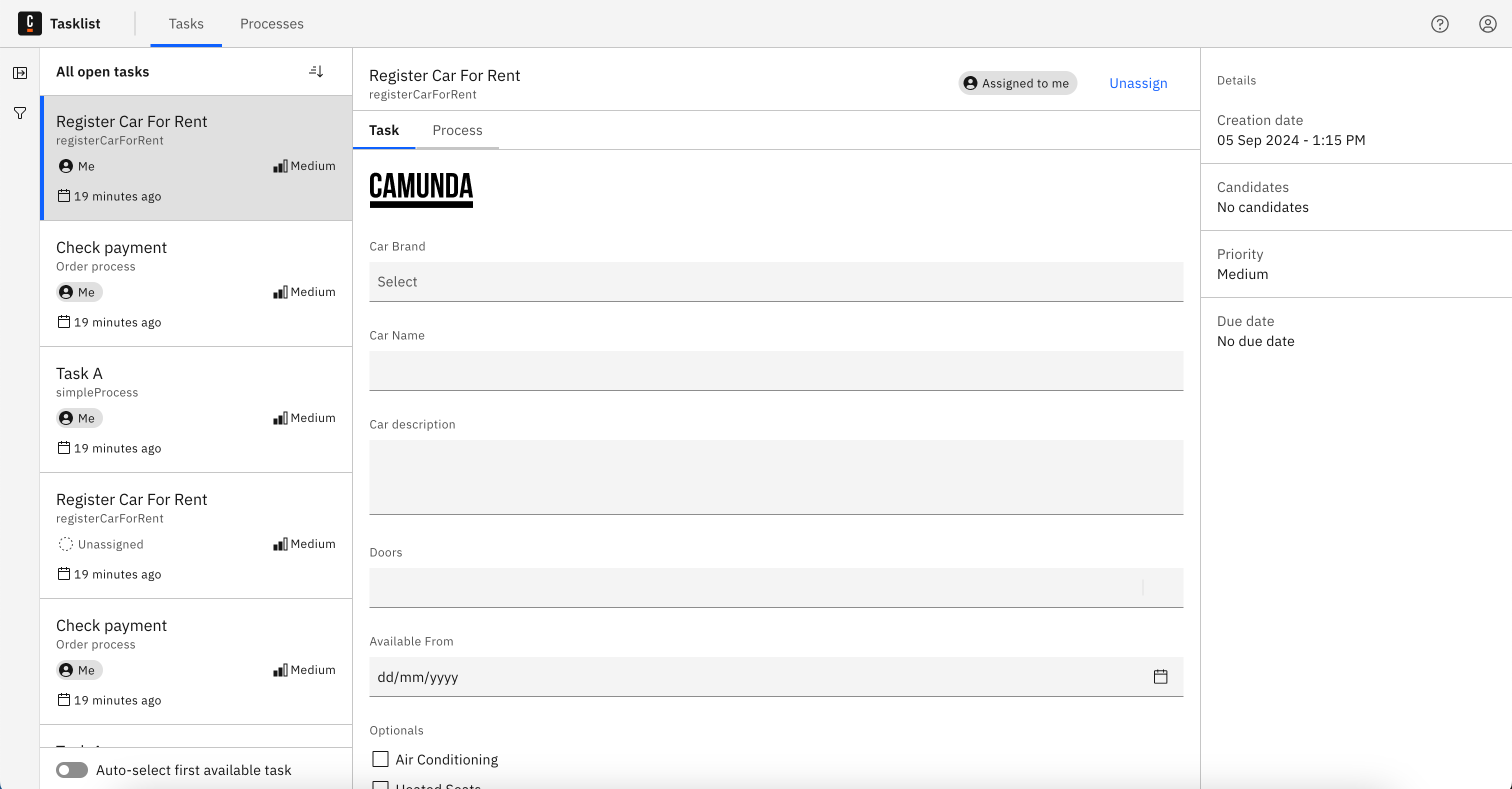Open the user account icon
This screenshot has height=789, width=1512.
[1487, 23]
